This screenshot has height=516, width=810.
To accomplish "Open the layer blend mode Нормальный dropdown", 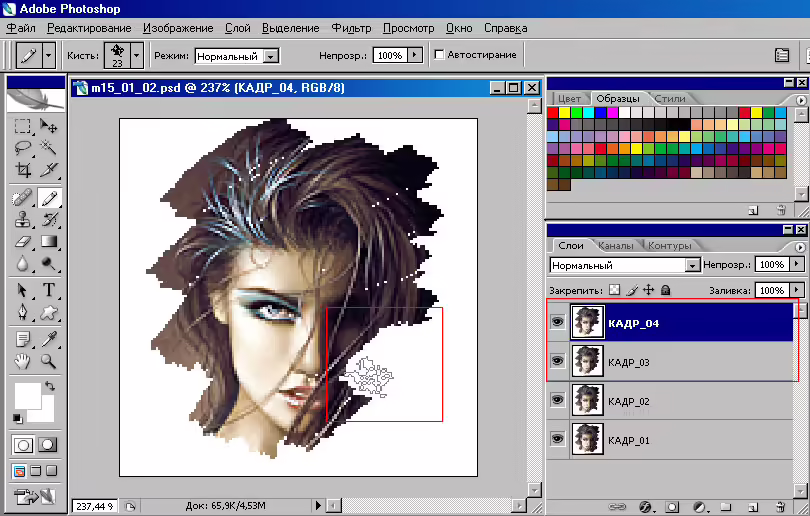I will tap(692, 265).
